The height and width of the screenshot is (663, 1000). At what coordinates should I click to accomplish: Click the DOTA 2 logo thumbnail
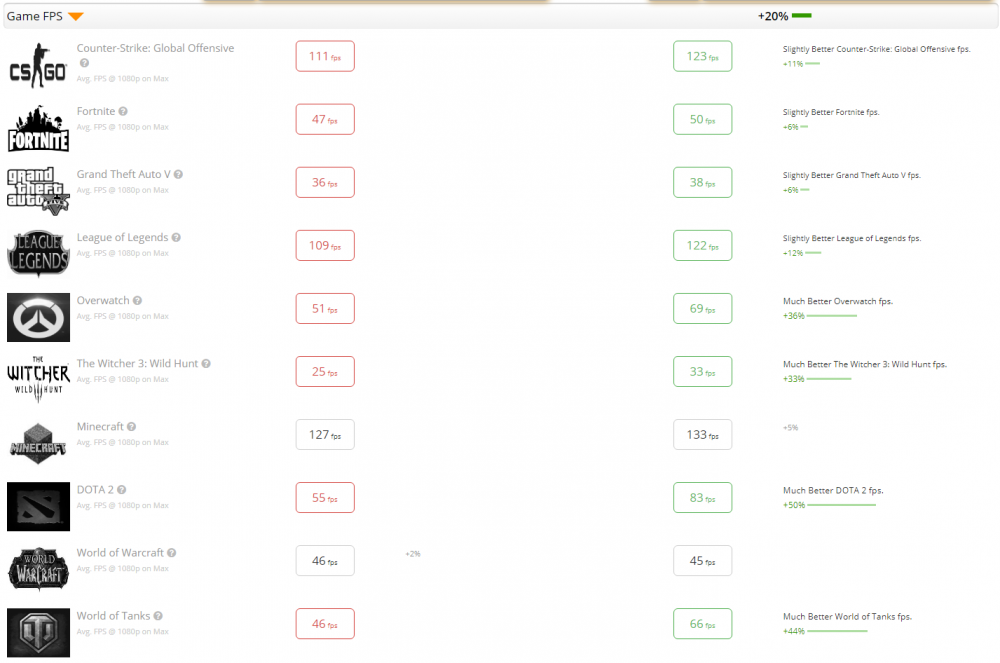pyautogui.click(x=38, y=507)
